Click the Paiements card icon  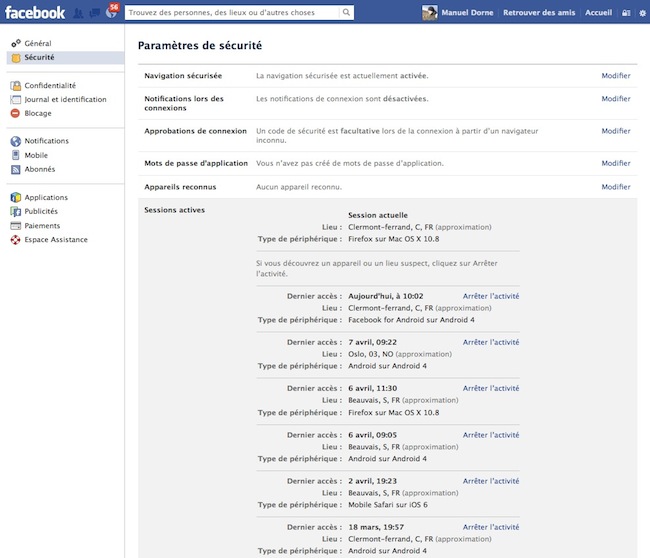(16, 226)
